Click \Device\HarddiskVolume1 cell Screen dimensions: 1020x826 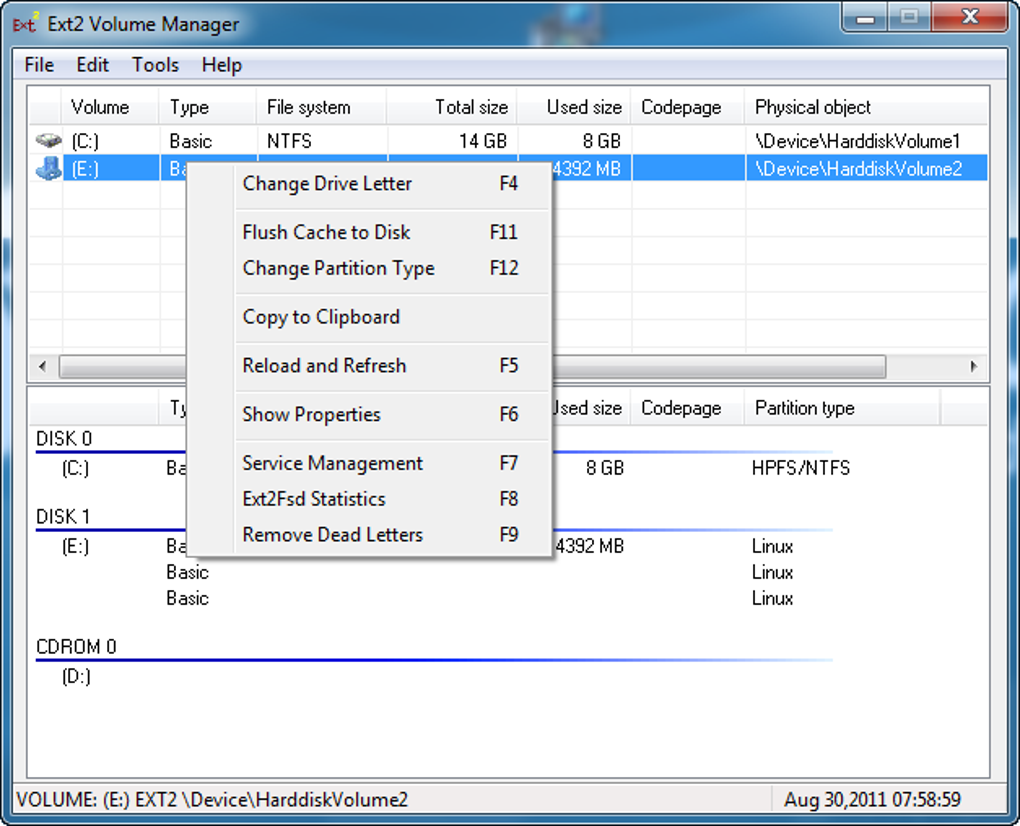pyautogui.click(x=857, y=141)
